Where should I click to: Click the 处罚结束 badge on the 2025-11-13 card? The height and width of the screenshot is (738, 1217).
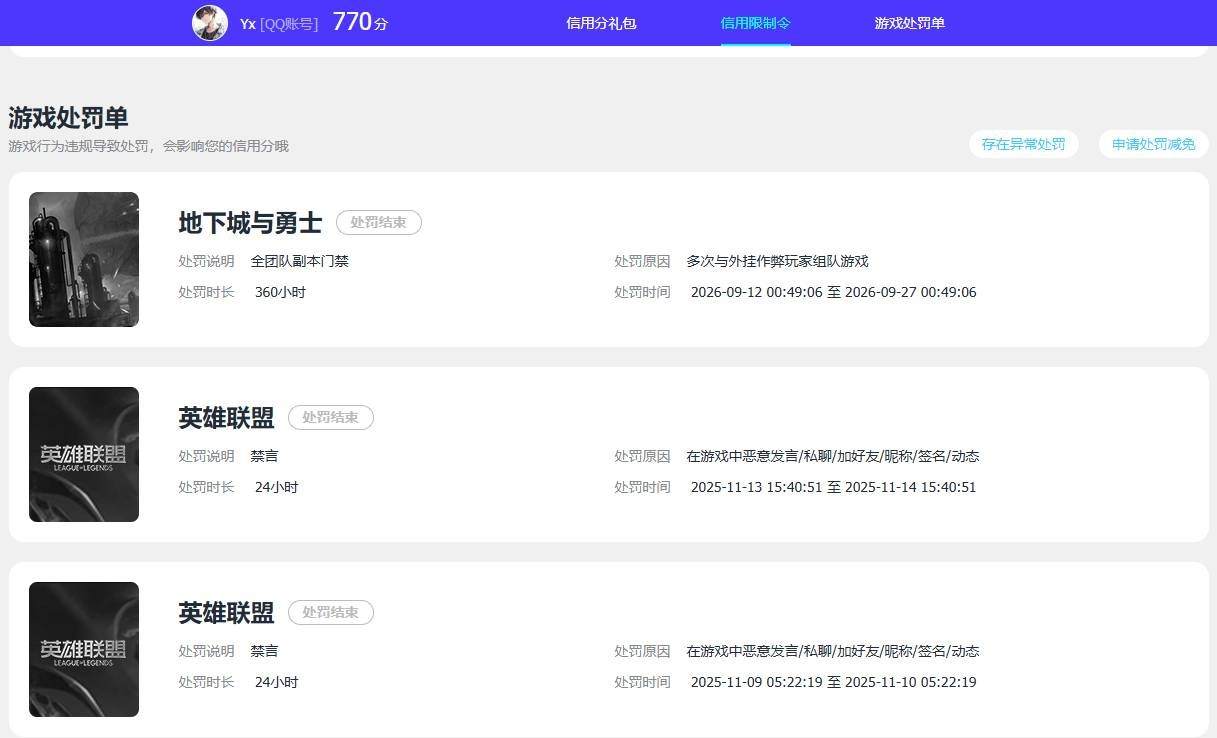point(330,417)
